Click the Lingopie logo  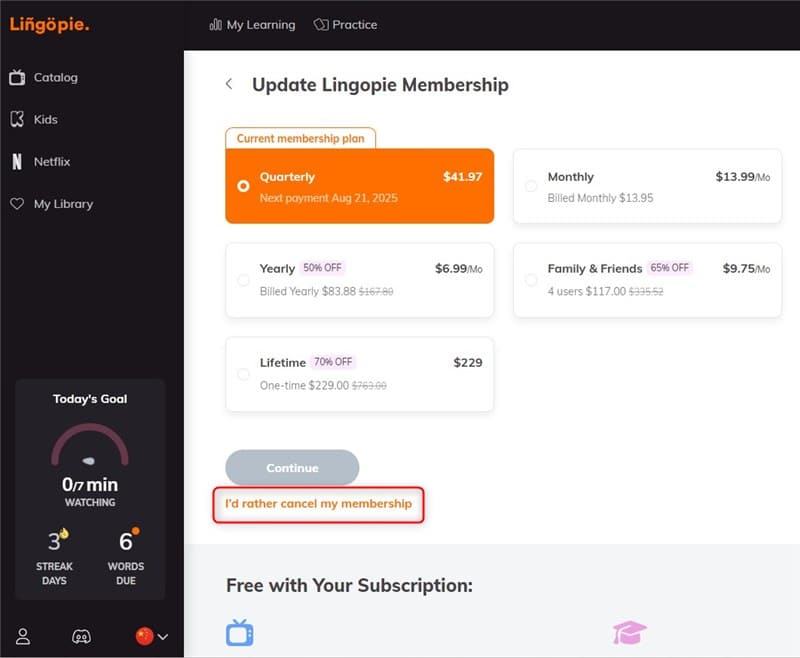coord(49,24)
